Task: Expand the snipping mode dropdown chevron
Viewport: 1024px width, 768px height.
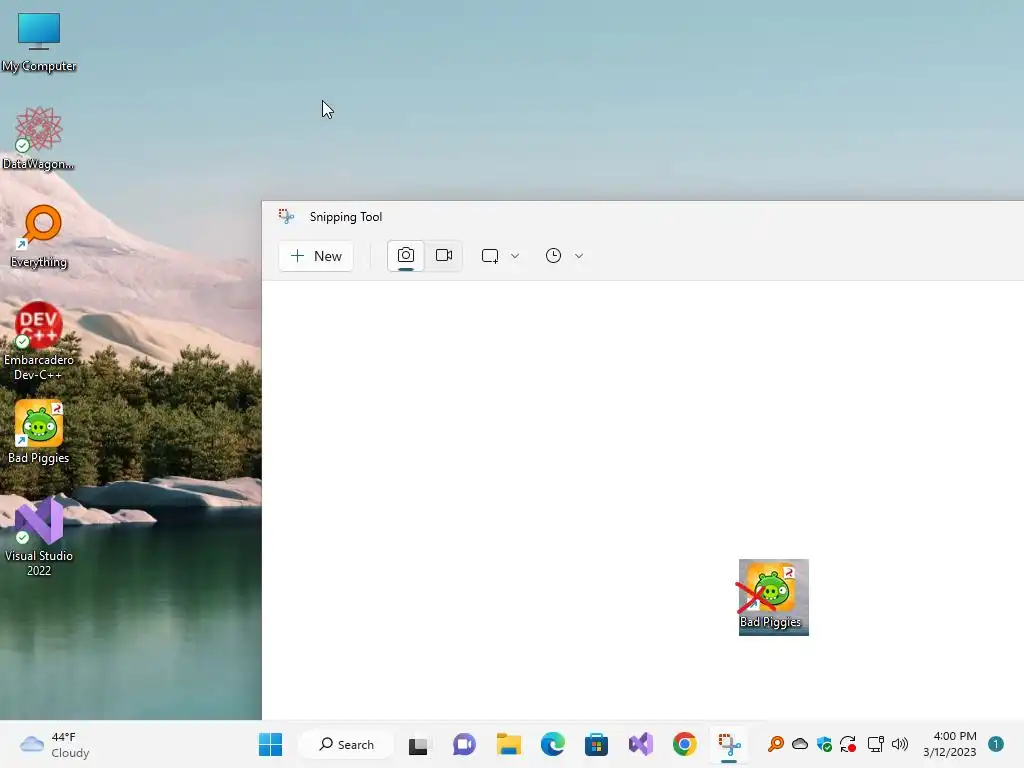Action: click(515, 256)
